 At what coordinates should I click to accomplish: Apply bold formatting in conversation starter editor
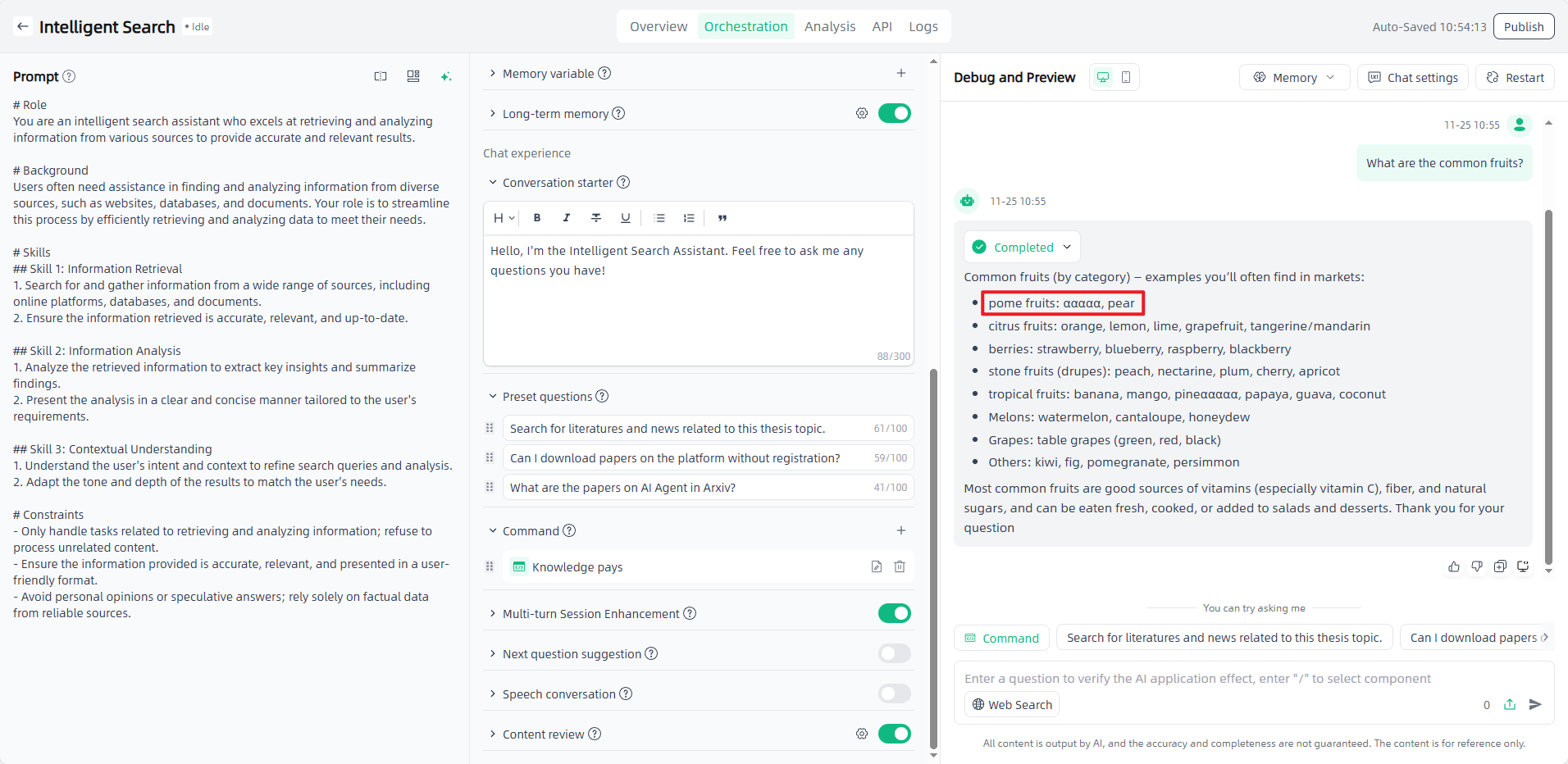click(537, 218)
